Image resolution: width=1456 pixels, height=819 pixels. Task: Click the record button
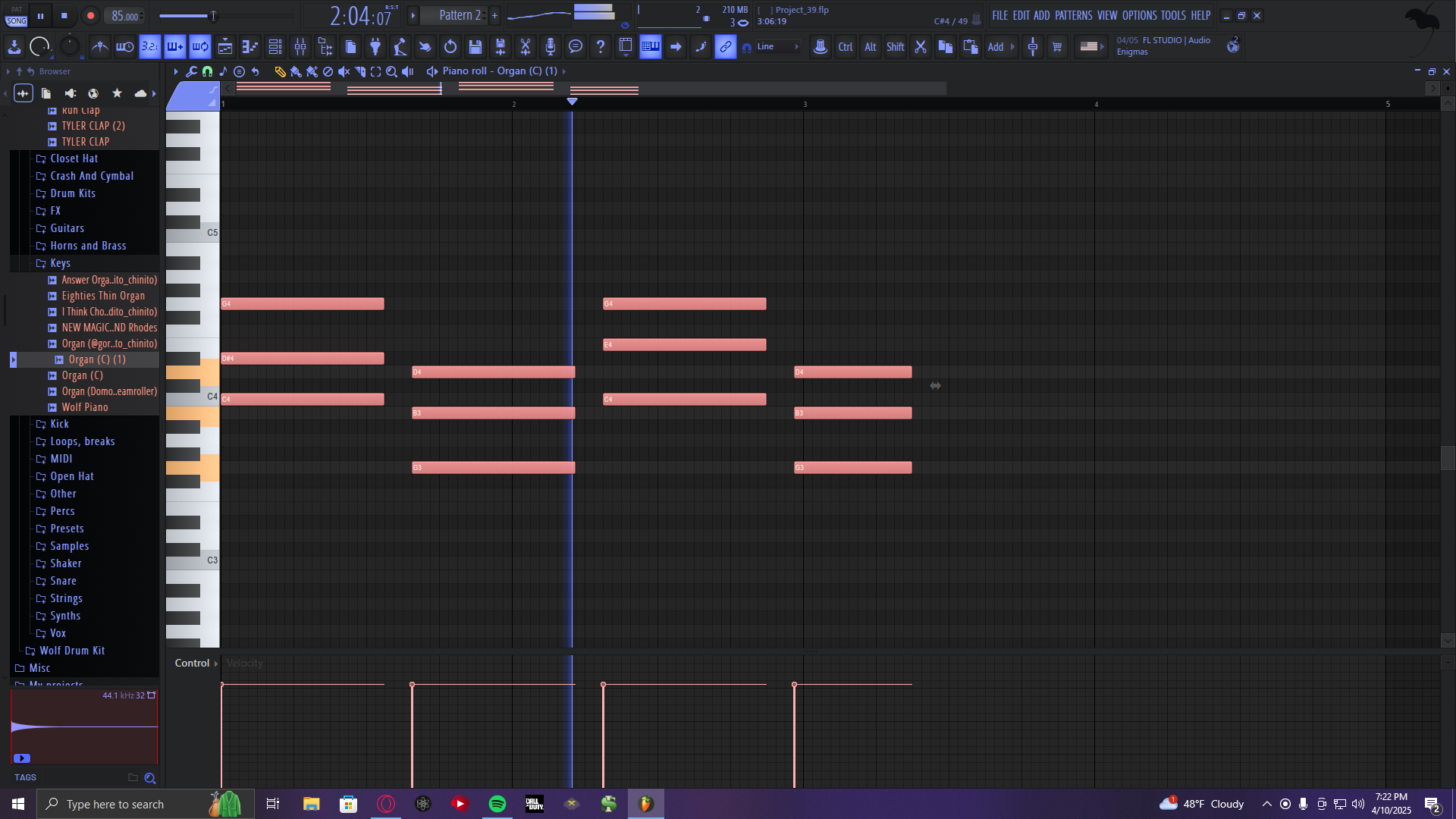[90, 15]
